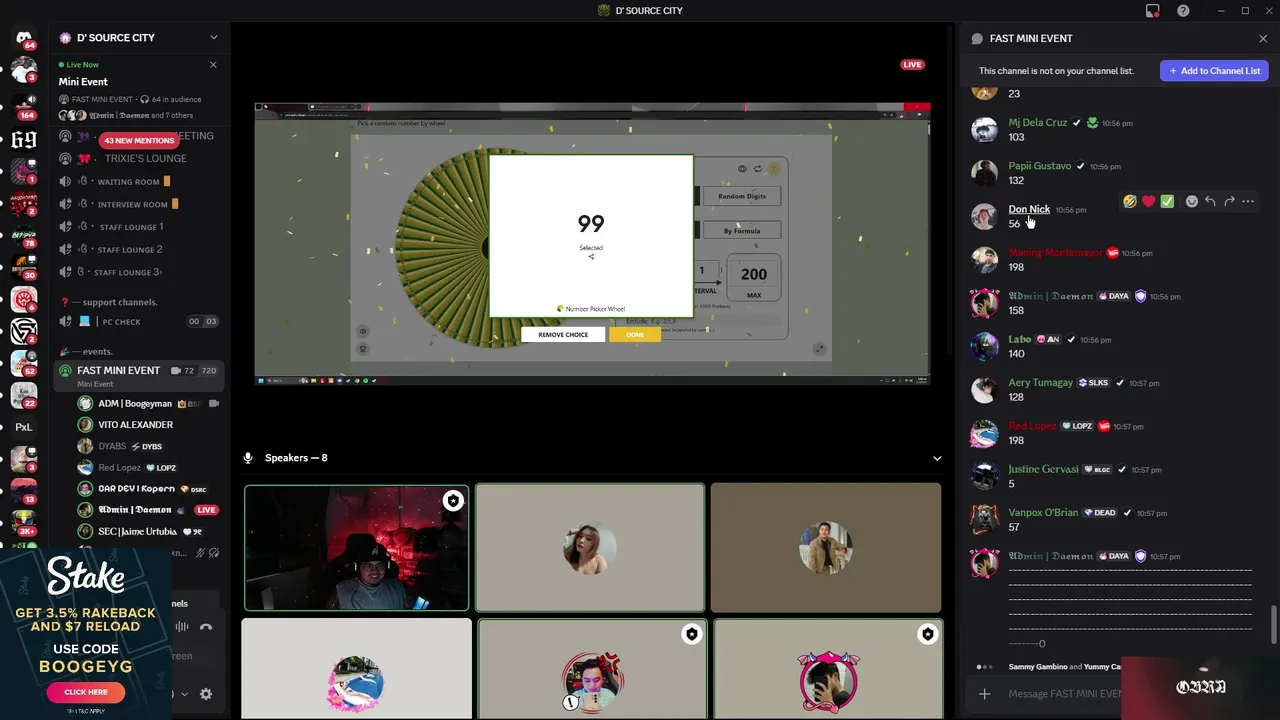Collapse the Speakers — 8 section
The height and width of the screenshot is (720, 1280).
[x=937, y=458]
